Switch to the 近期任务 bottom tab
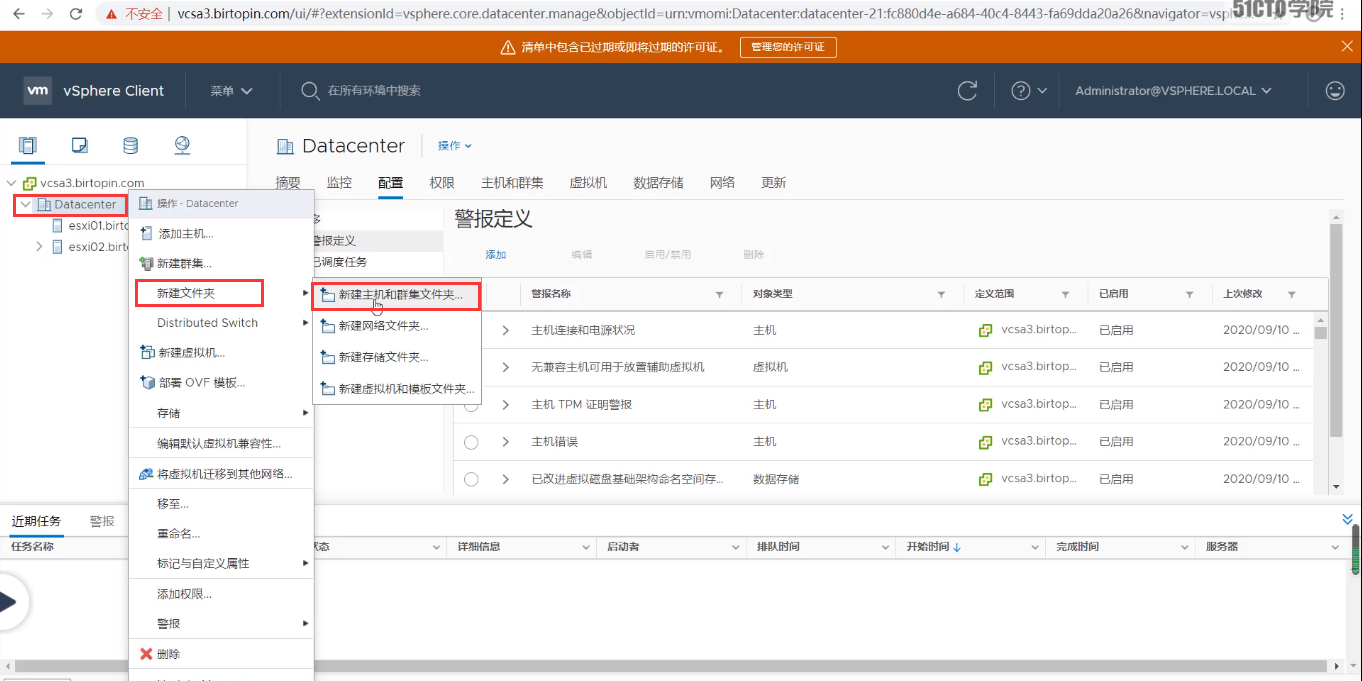 point(36,521)
